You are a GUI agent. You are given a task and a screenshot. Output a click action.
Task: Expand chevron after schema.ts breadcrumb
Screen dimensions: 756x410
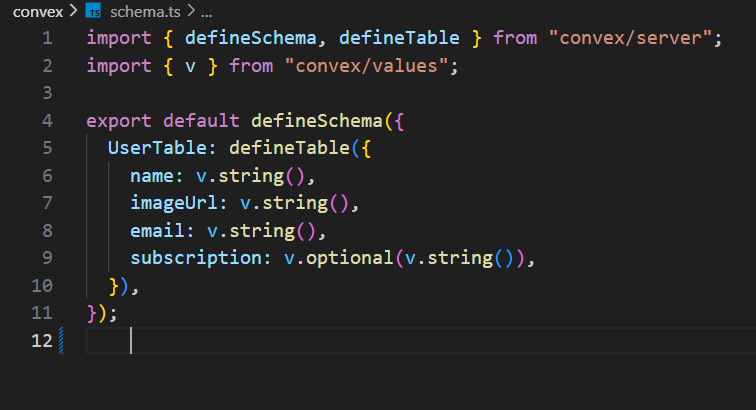point(191,11)
